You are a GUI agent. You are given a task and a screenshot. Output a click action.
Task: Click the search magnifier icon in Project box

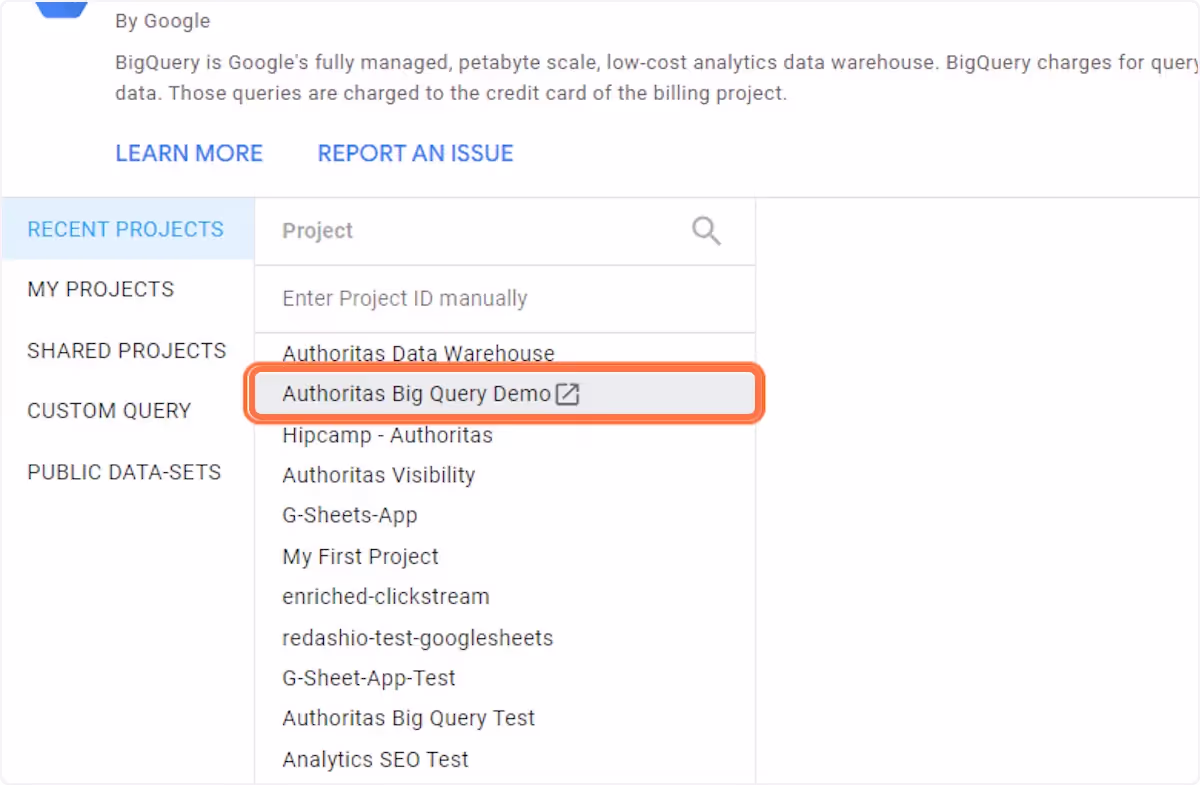pyautogui.click(x=706, y=231)
